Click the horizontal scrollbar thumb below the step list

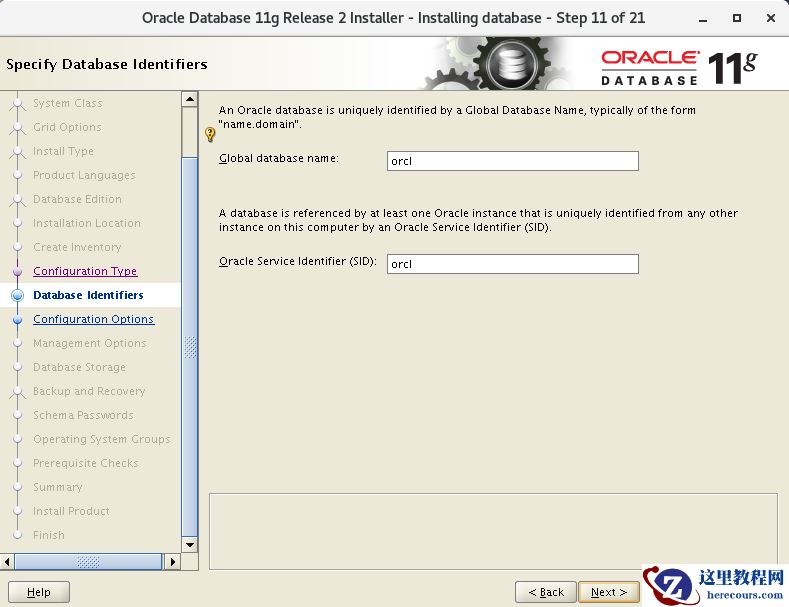[x=88, y=561]
